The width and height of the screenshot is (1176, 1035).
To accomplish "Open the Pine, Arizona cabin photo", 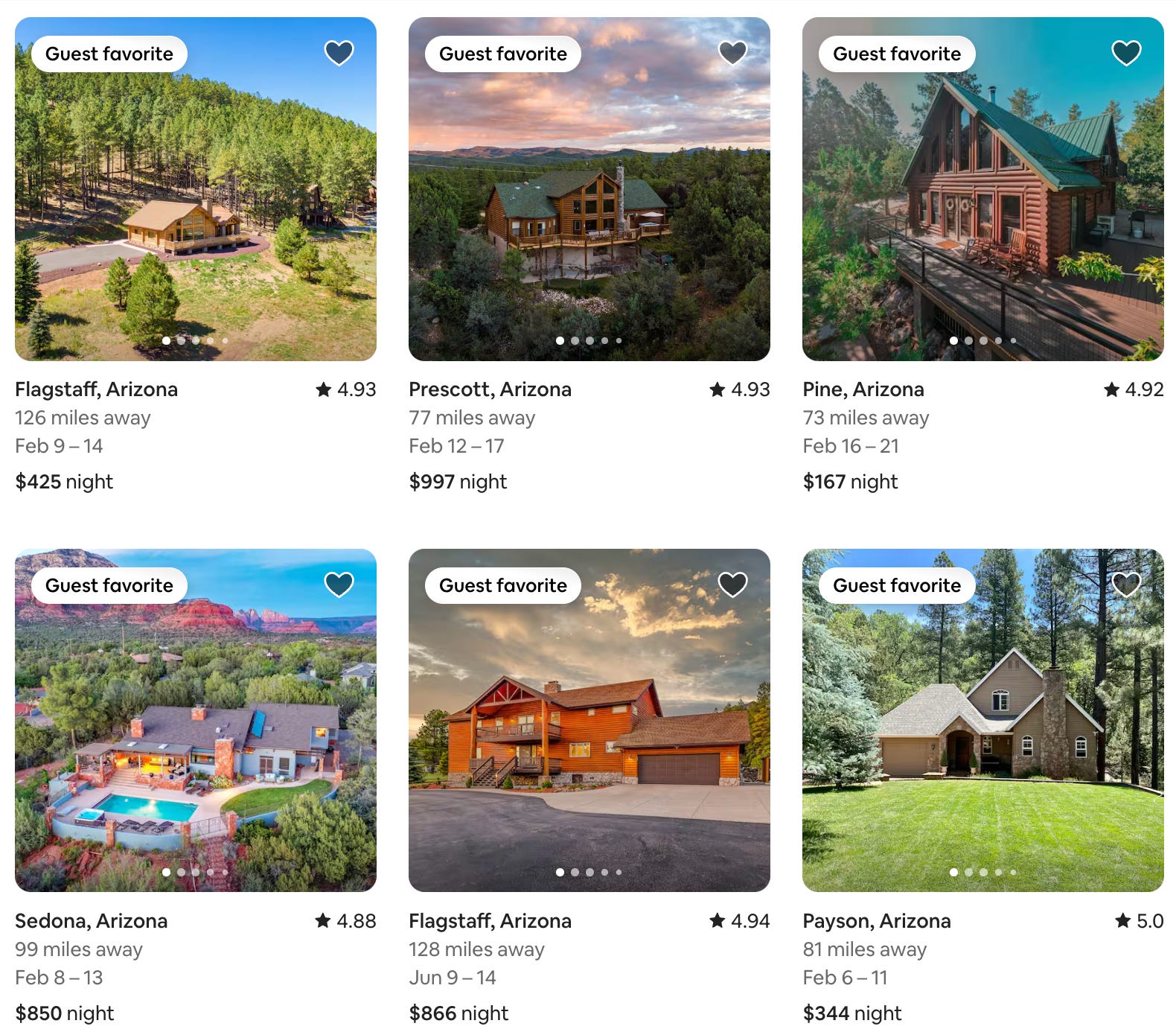I will (x=982, y=189).
